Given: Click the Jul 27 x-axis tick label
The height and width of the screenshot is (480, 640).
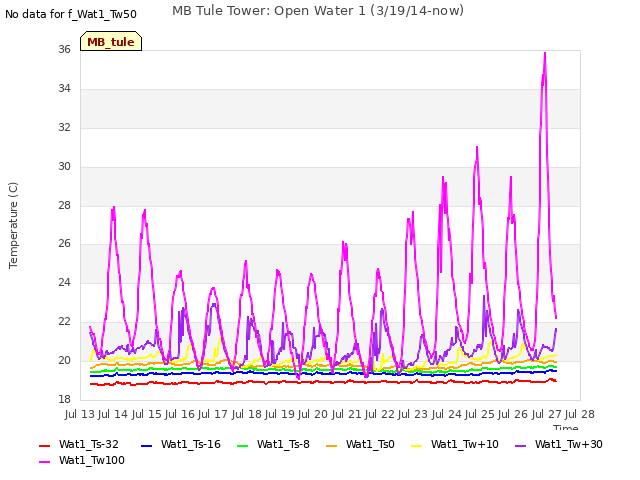Looking at the screenshot, I should [x=547, y=414].
